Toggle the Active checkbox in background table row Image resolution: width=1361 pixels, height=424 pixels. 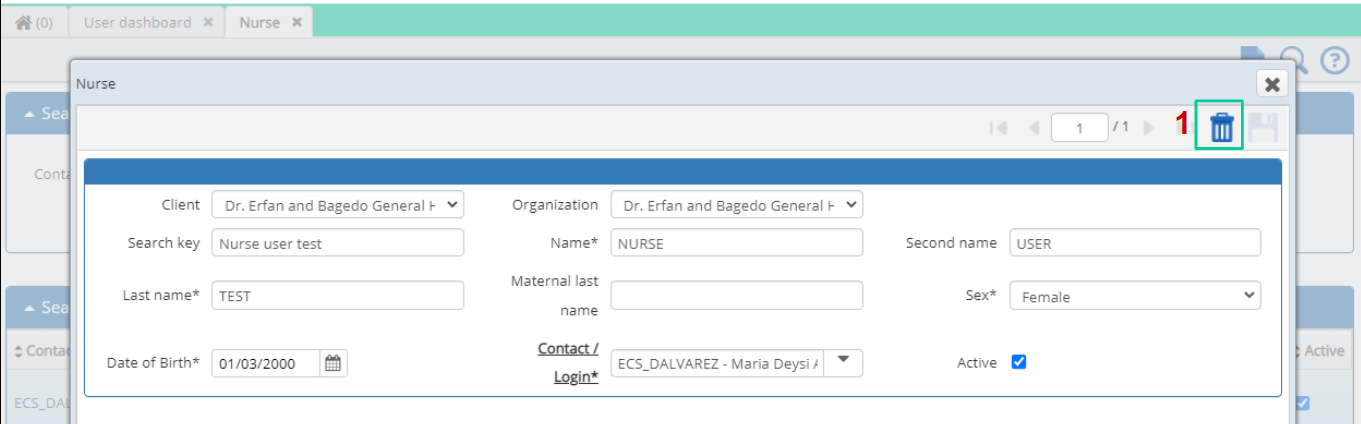tap(1302, 403)
